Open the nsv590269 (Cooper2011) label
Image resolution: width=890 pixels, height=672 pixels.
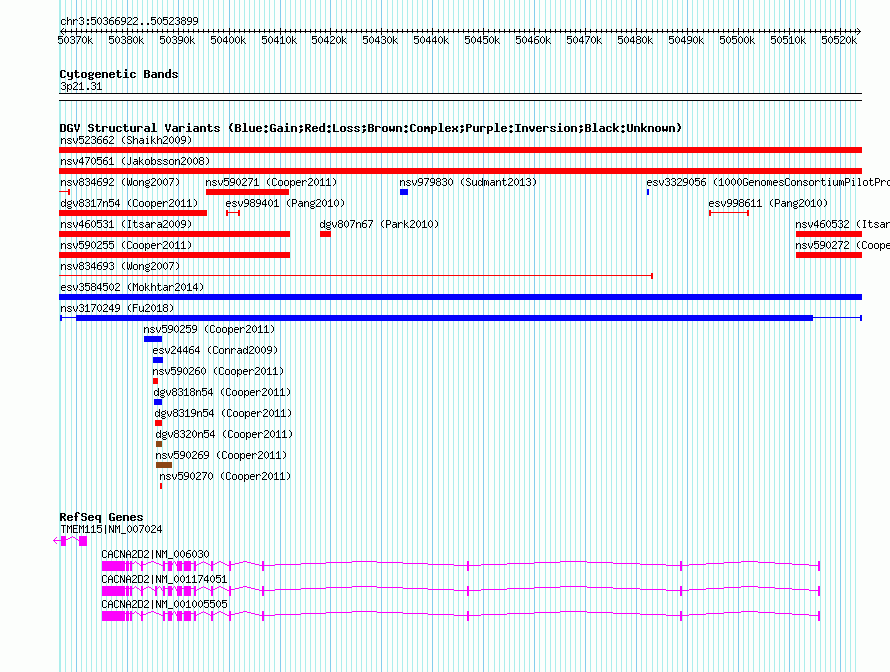tap(221, 455)
